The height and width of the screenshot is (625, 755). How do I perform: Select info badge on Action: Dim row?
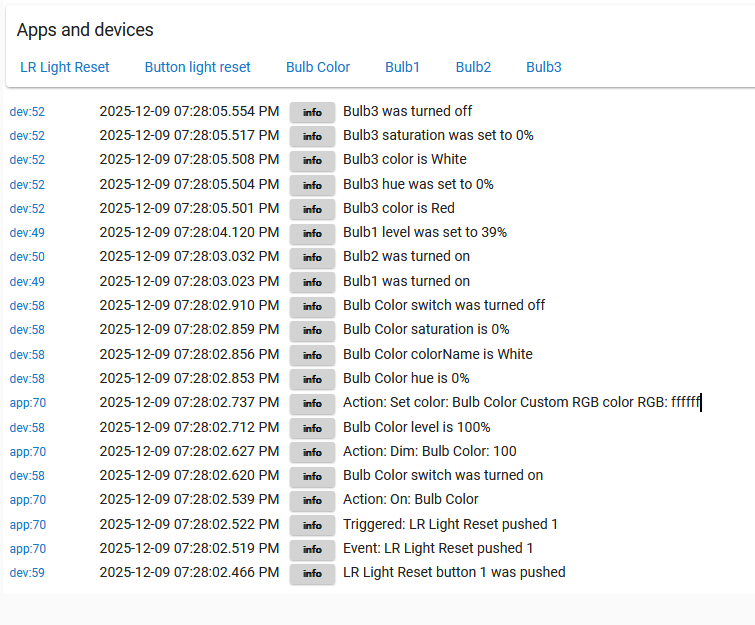pyautogui.click(x=312, y=452)
